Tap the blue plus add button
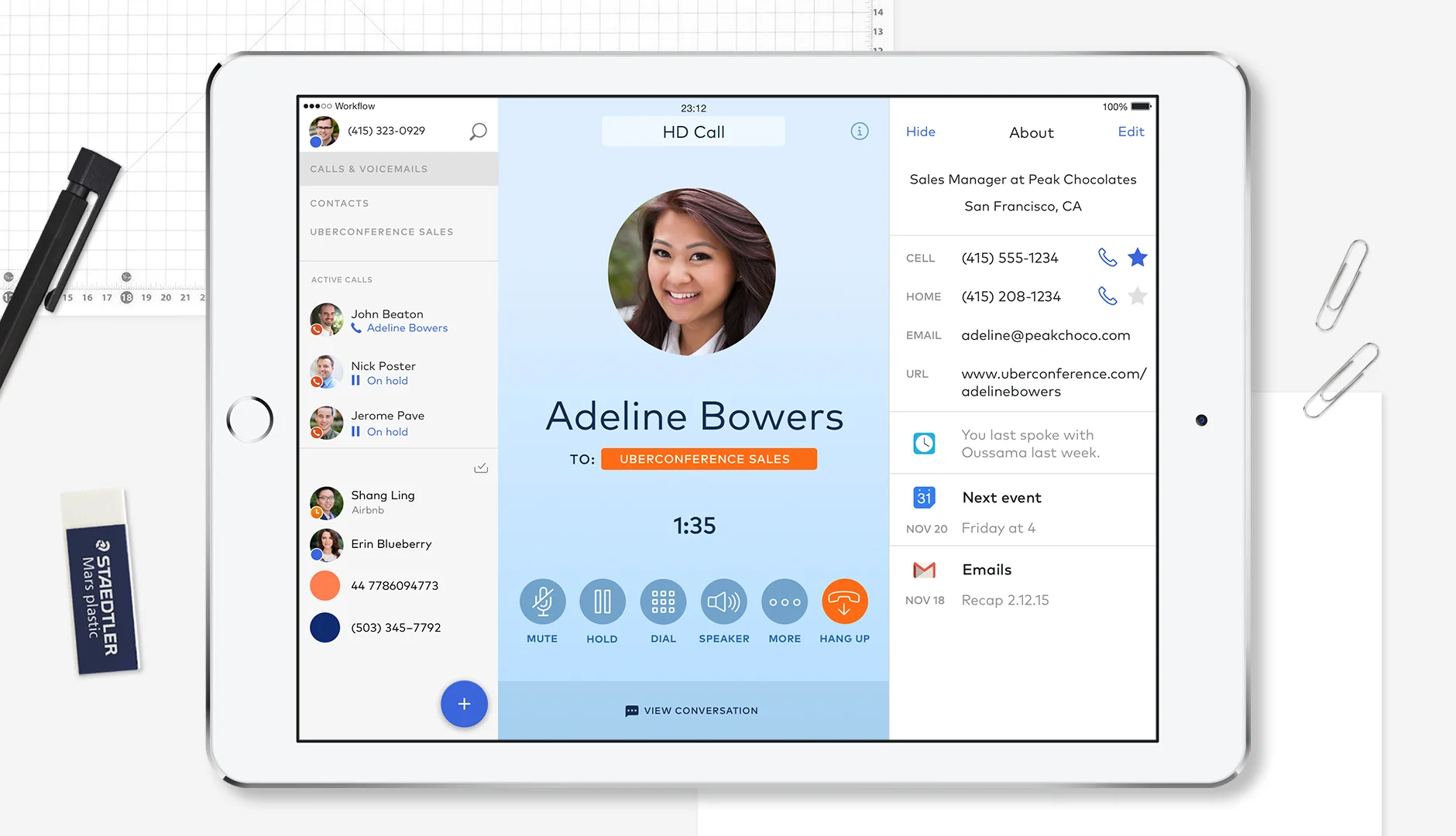Screen dimensions: 1456x836 coord(464,704)
